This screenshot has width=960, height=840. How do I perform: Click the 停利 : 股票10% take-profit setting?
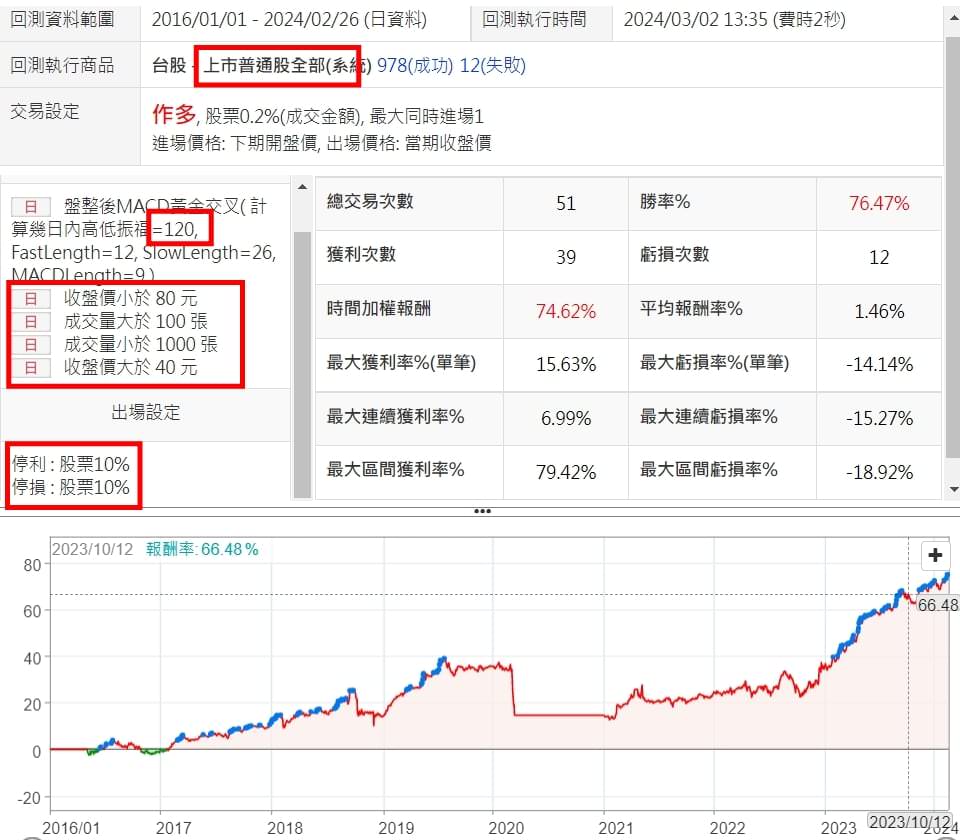[x=71, y=465]
